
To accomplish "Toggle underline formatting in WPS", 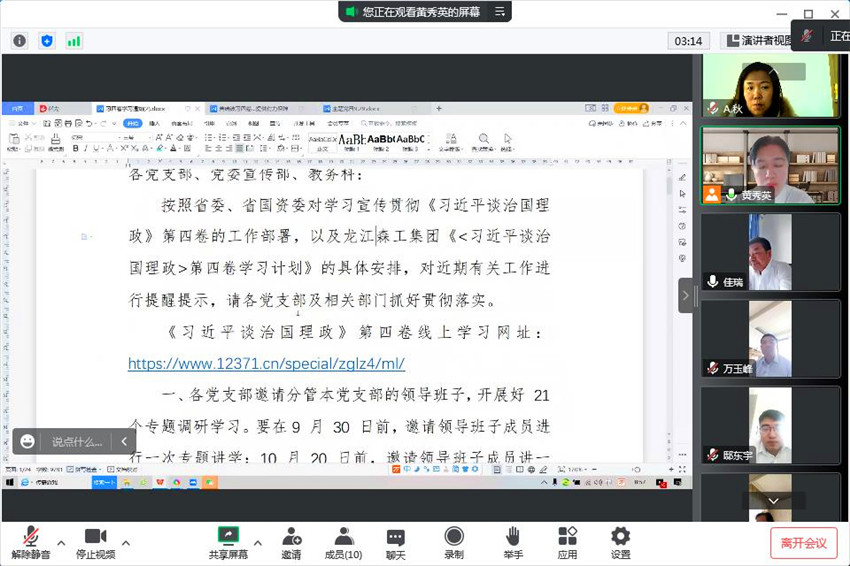I will (96, 148).
